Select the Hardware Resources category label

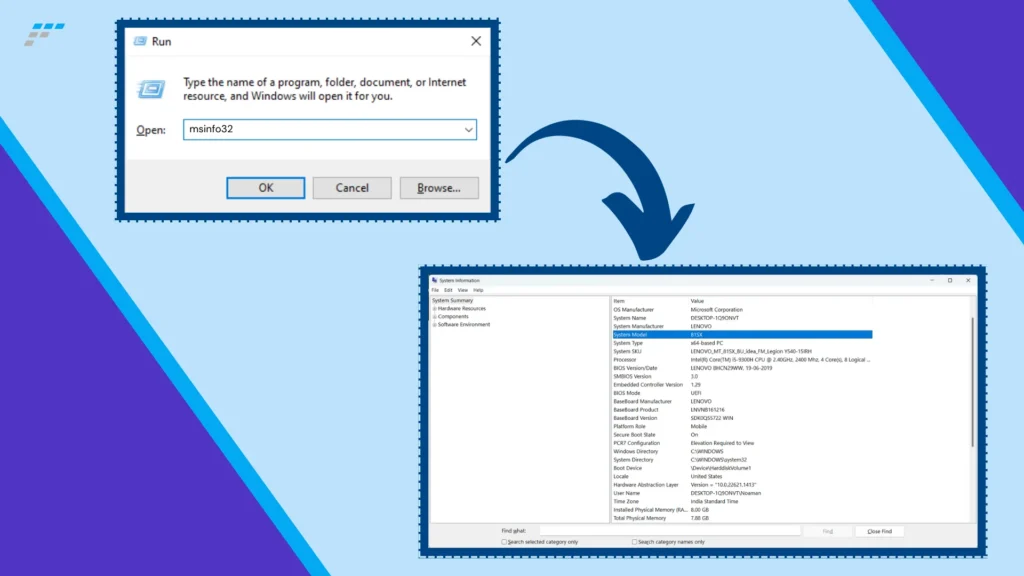(x=462, y=308)
